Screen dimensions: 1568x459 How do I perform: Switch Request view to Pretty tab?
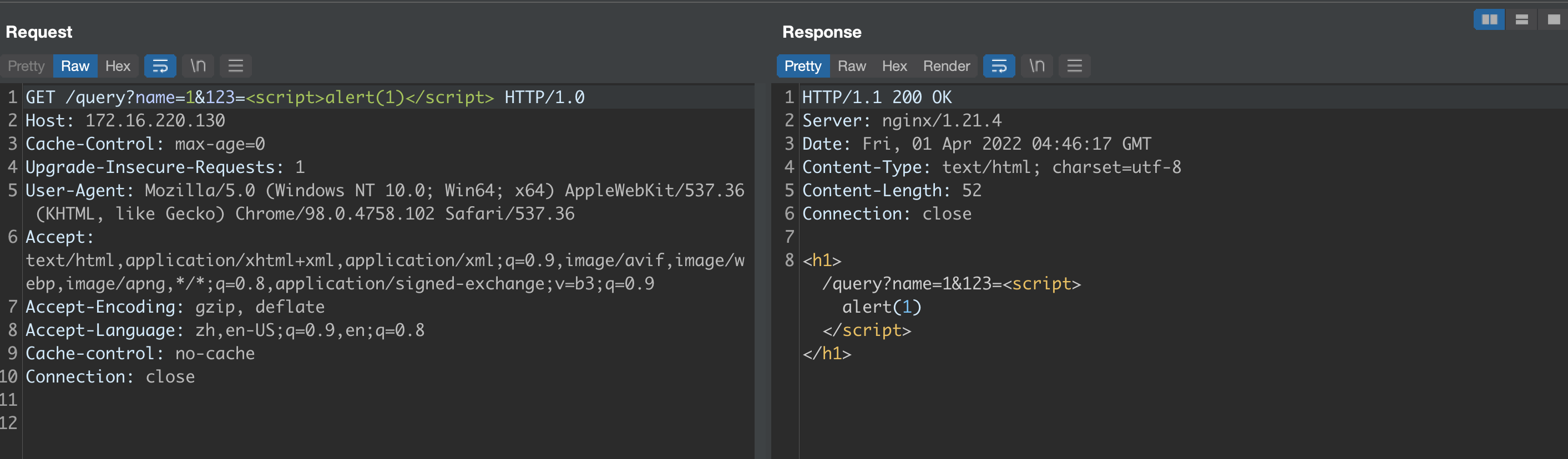point(26,65)
